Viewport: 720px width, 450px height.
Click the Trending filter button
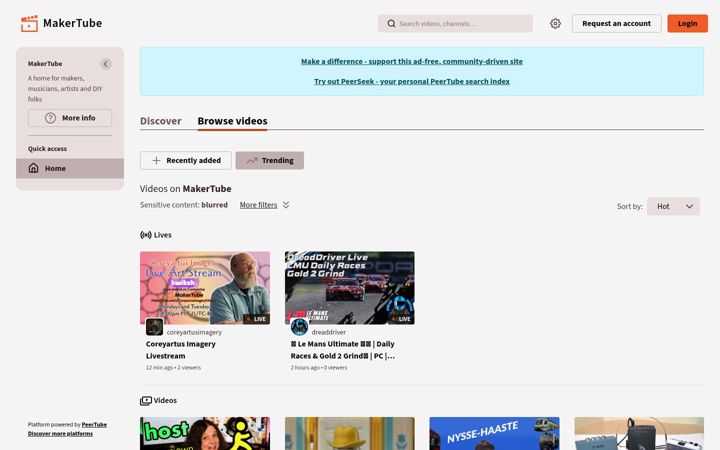tap(270, 160)
